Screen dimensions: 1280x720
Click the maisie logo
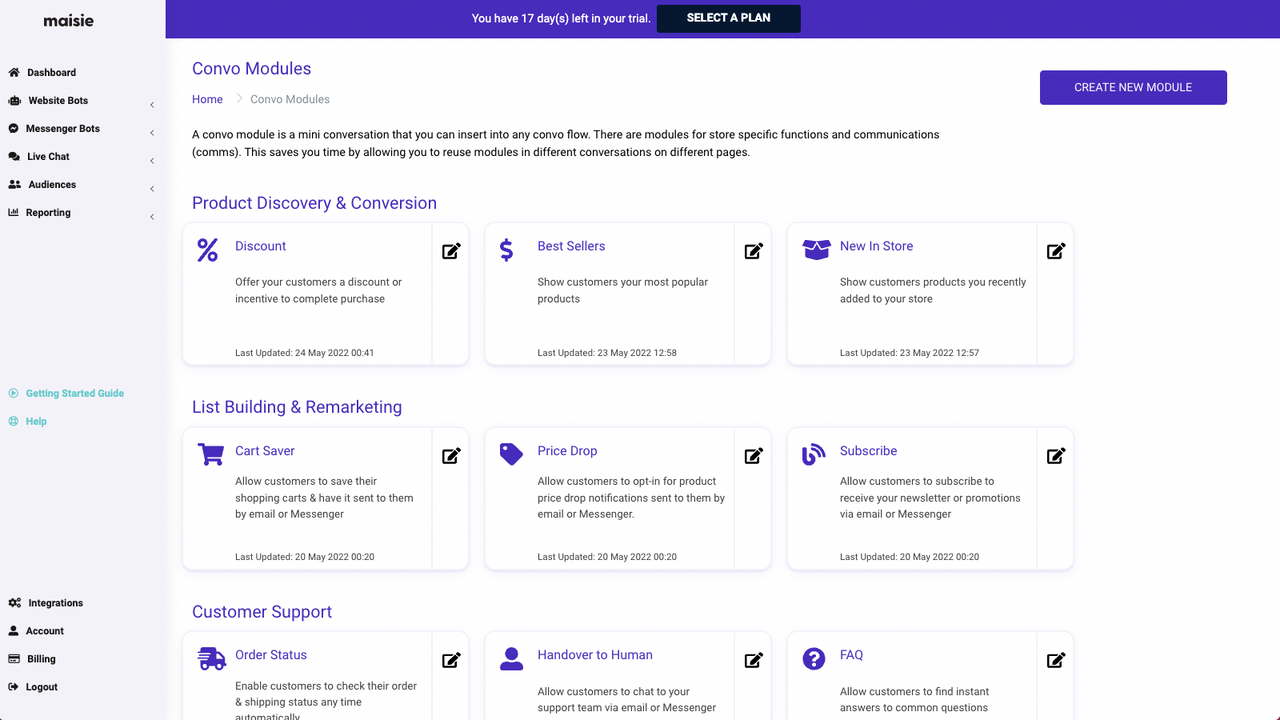point(68,20)
